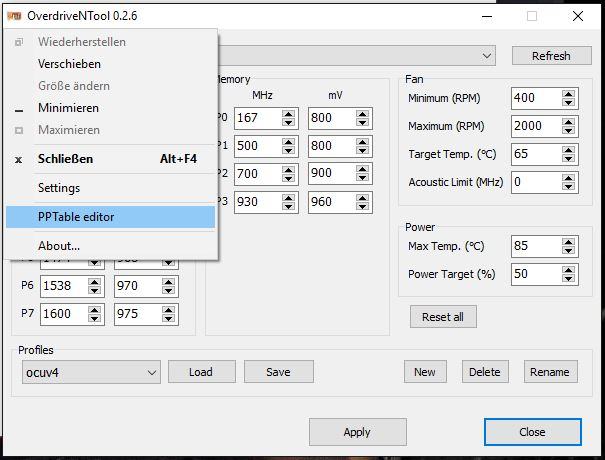Screen dimensions: 605x460
Task: Expand the GPU selection dropdown
Action: 487,56
